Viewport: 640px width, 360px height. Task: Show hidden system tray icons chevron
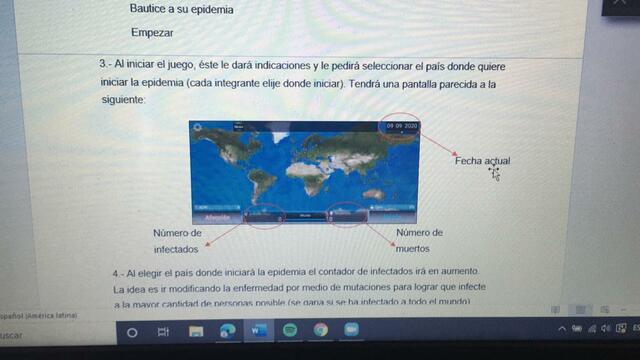(562, 329)
